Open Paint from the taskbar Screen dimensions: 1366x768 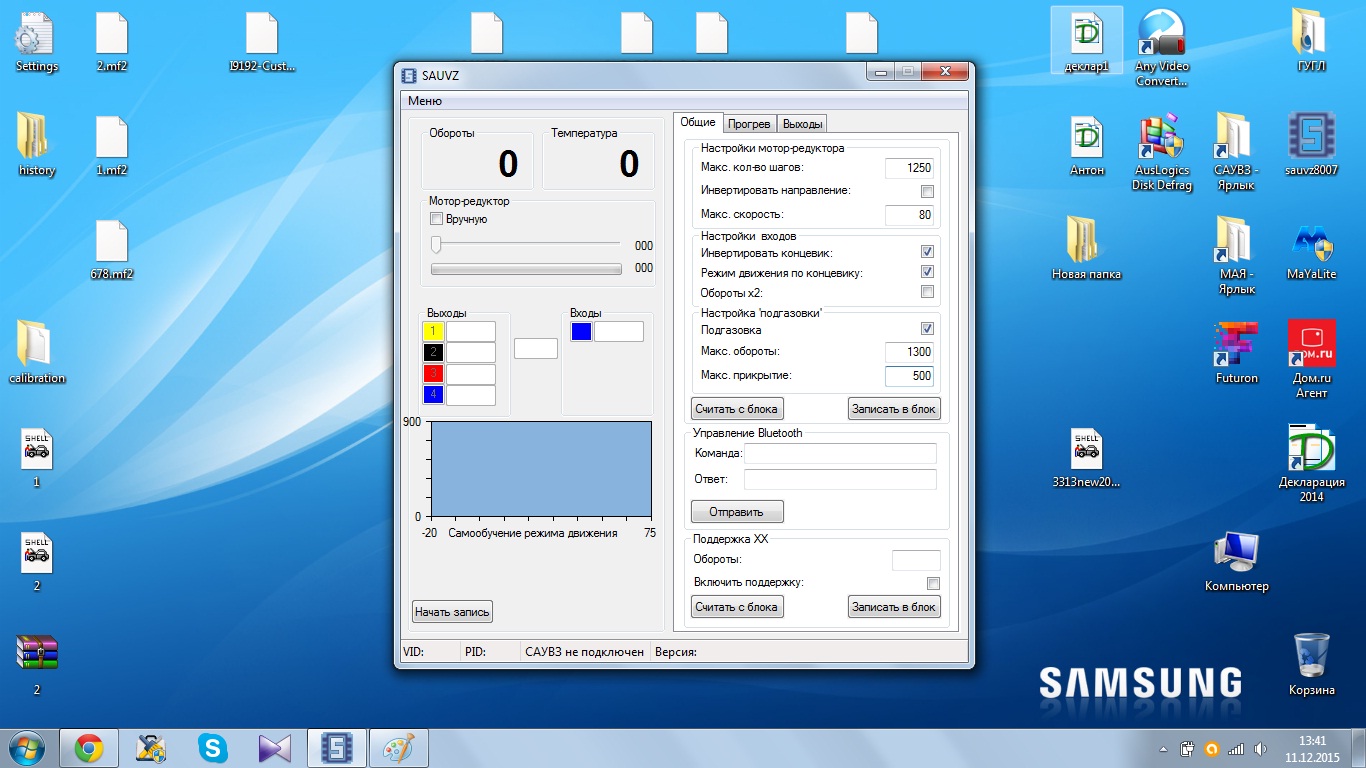398,748
